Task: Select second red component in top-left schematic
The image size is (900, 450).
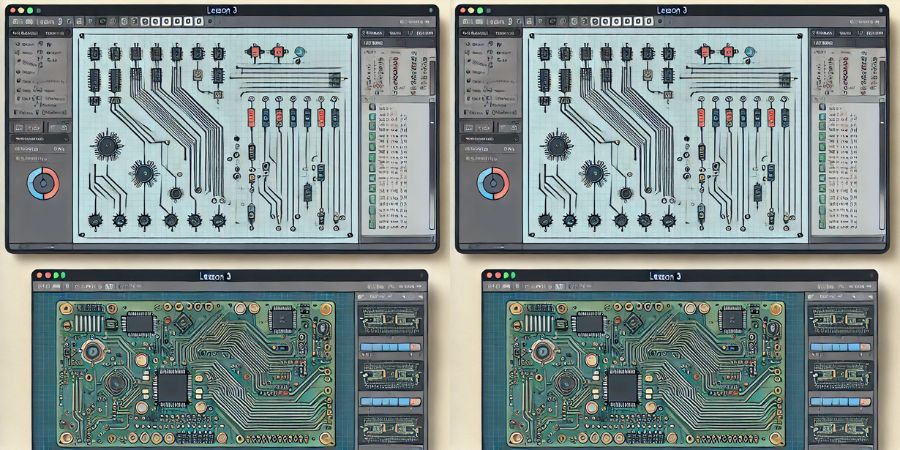Action: point(279,52)
